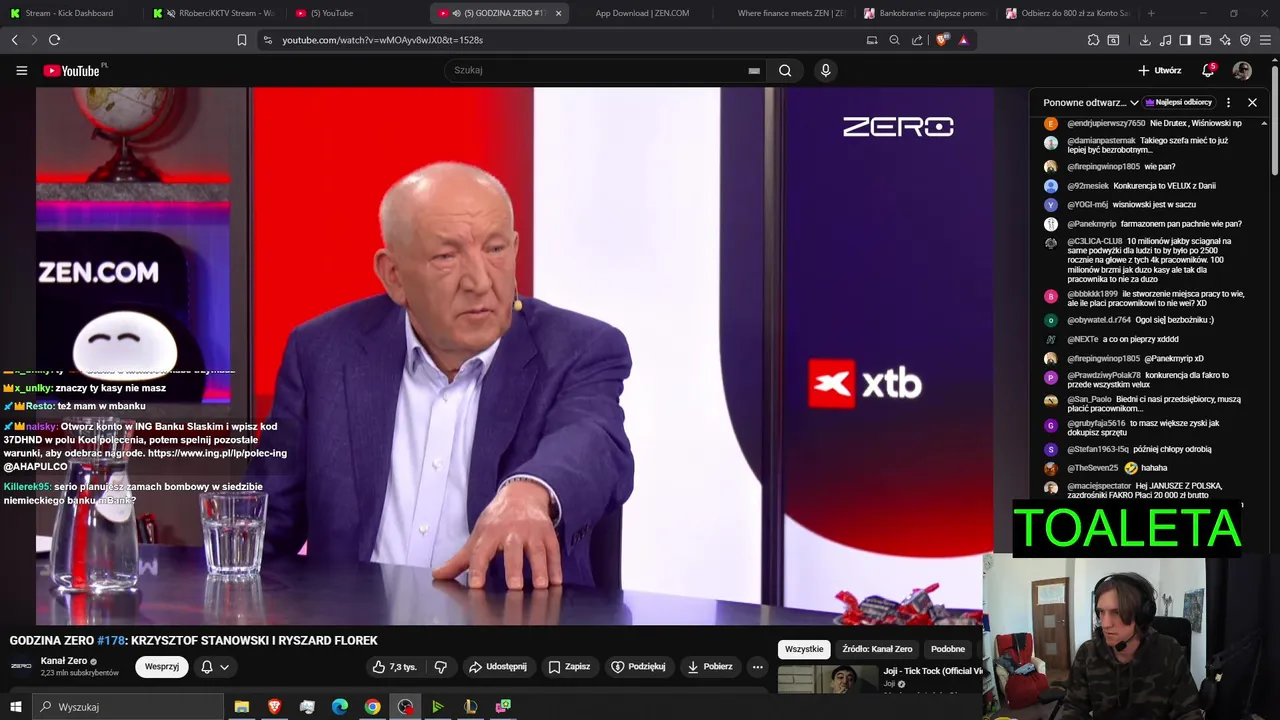
Task: Save video with Zapisz
Action: pyautogui.click(x=569, y=667)
